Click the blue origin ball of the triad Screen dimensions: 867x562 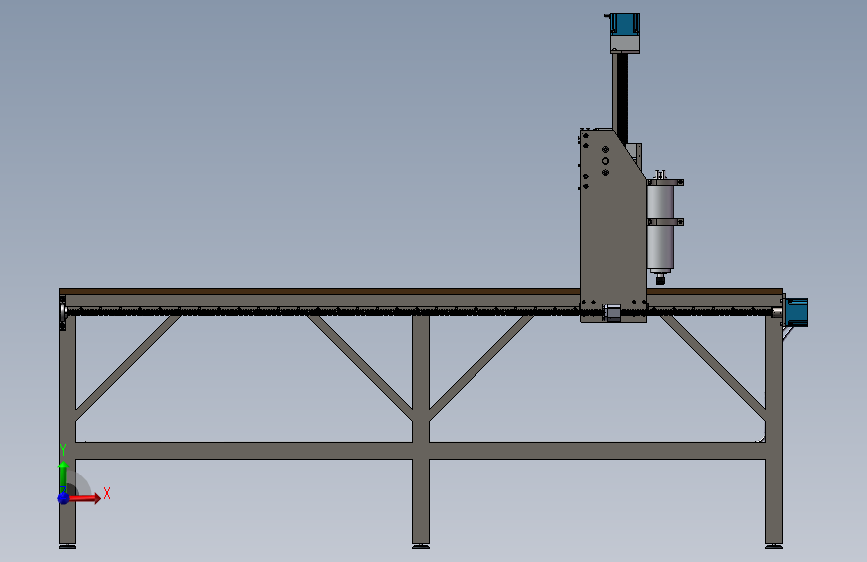63,498
